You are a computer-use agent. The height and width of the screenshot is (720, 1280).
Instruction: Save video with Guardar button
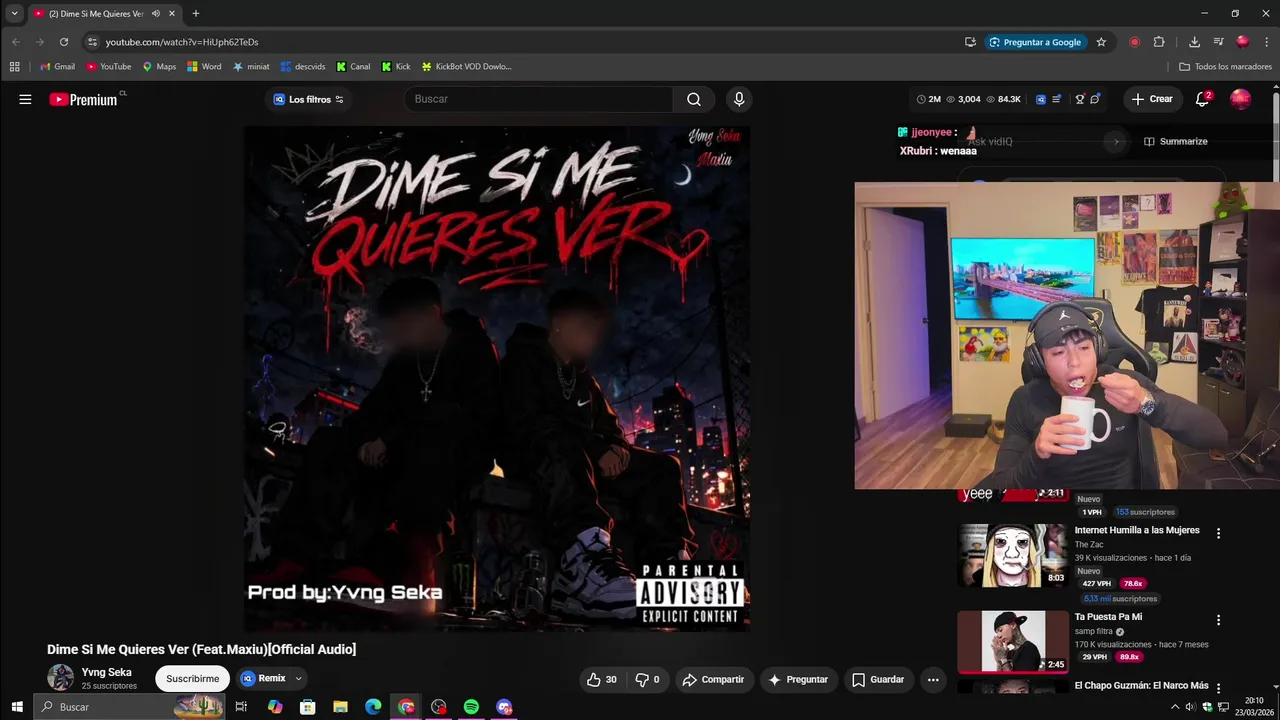point(878,680)
